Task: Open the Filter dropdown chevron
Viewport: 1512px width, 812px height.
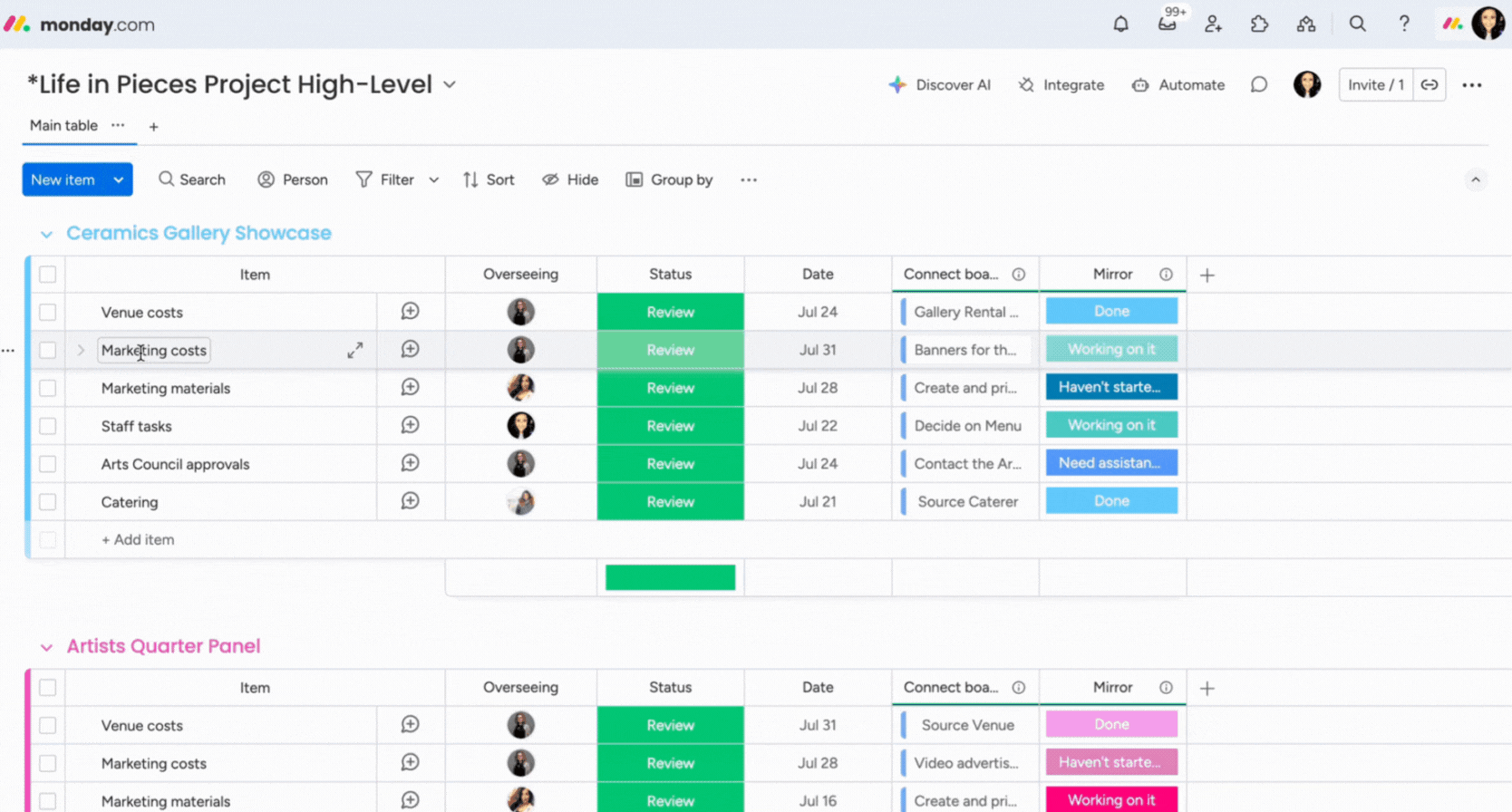Action: point(434,179)
